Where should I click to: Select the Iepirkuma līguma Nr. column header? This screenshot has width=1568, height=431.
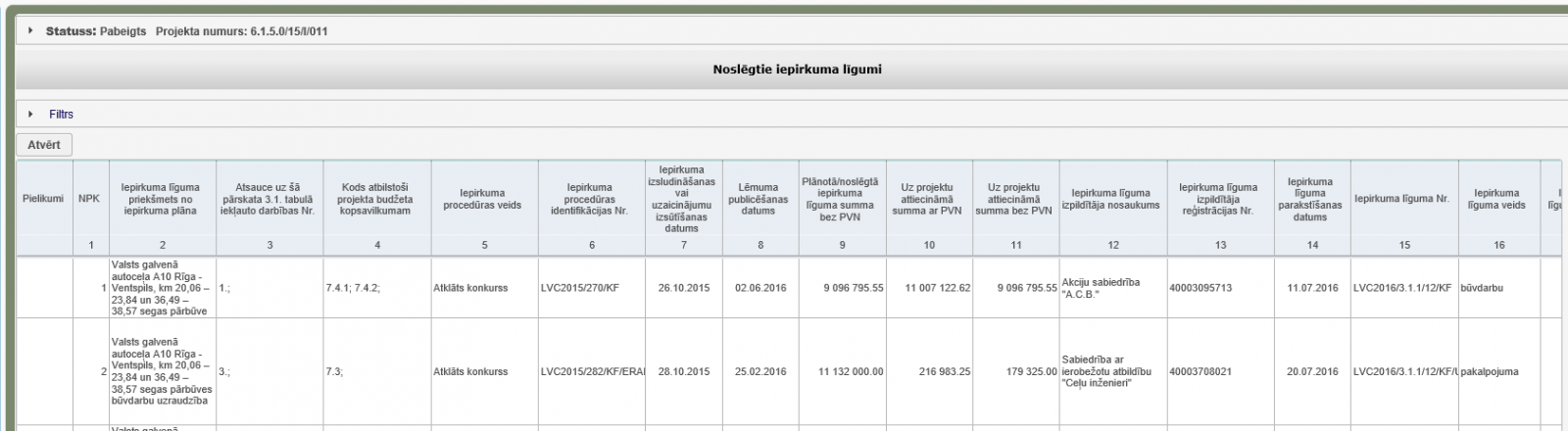pos(1401,199)
